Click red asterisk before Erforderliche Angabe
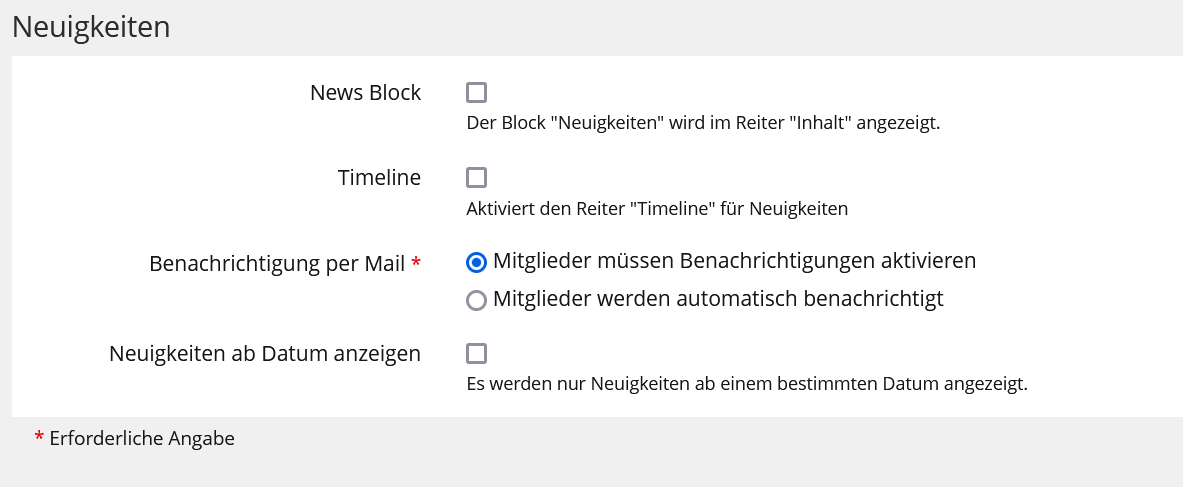This screenshot has width=1183, height=487. coord(39,437)
